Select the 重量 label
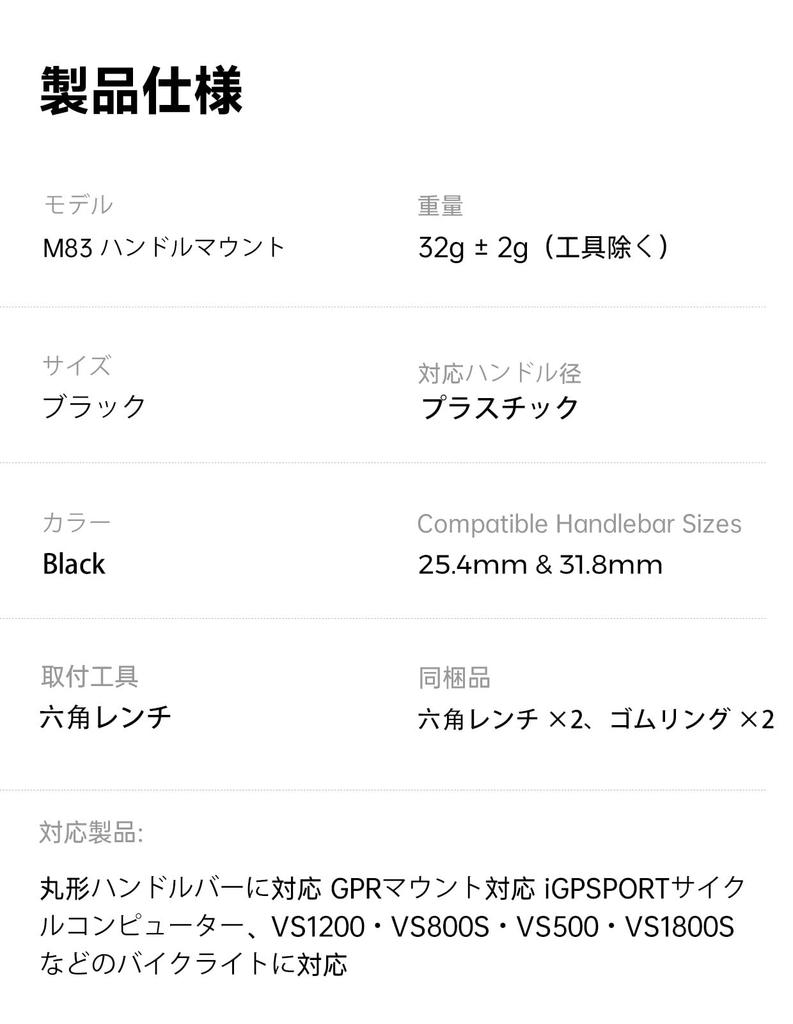 pyautogui.click(x=440, y=206)
